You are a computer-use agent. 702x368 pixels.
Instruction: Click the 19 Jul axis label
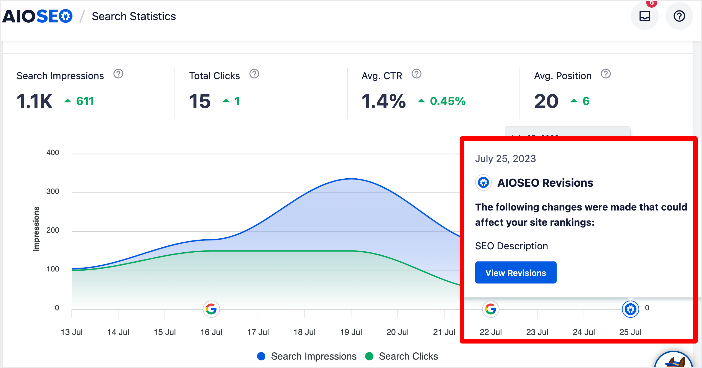351,332
